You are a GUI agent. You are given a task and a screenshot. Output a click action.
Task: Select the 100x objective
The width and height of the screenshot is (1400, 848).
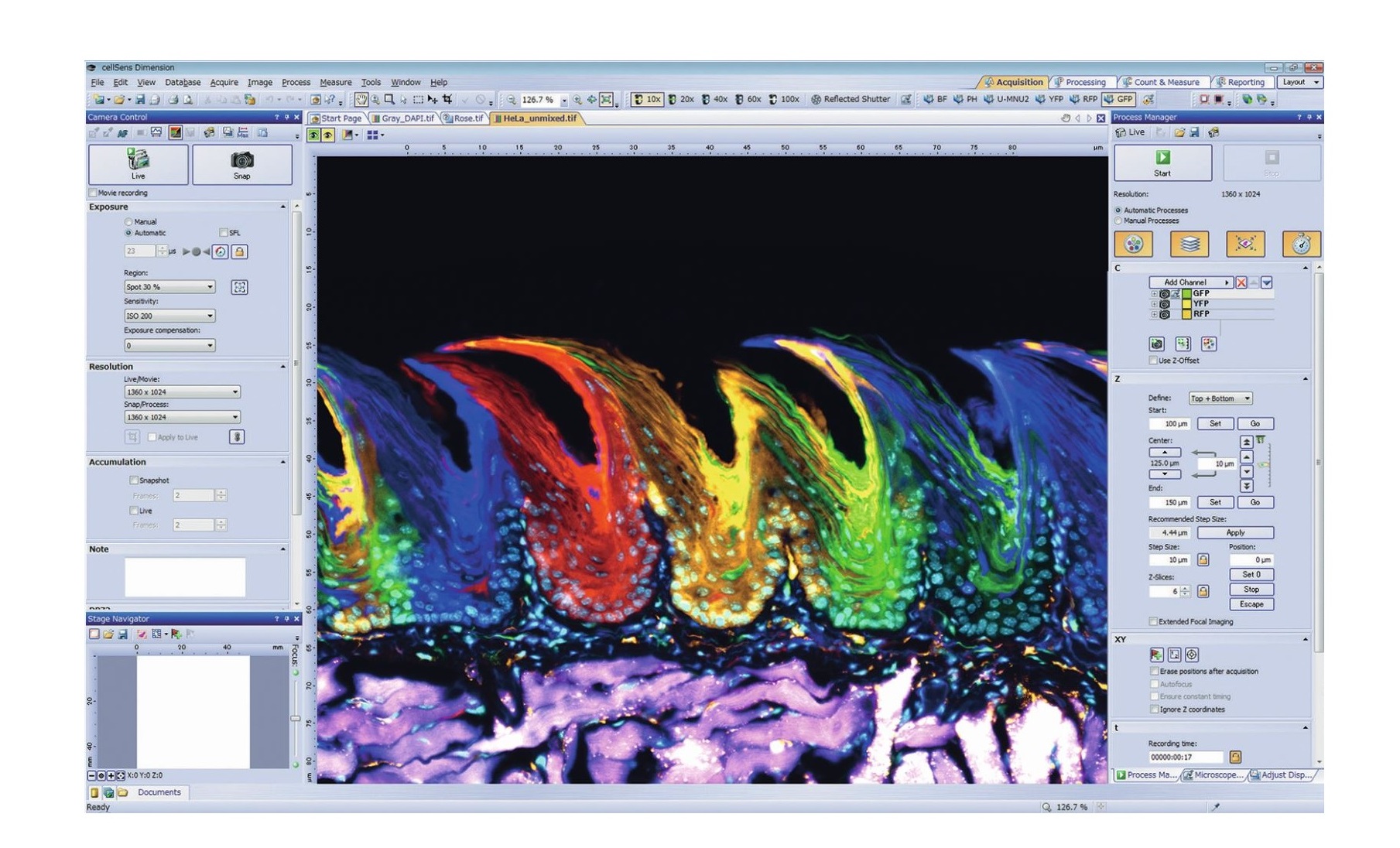(x=785, y=99)
